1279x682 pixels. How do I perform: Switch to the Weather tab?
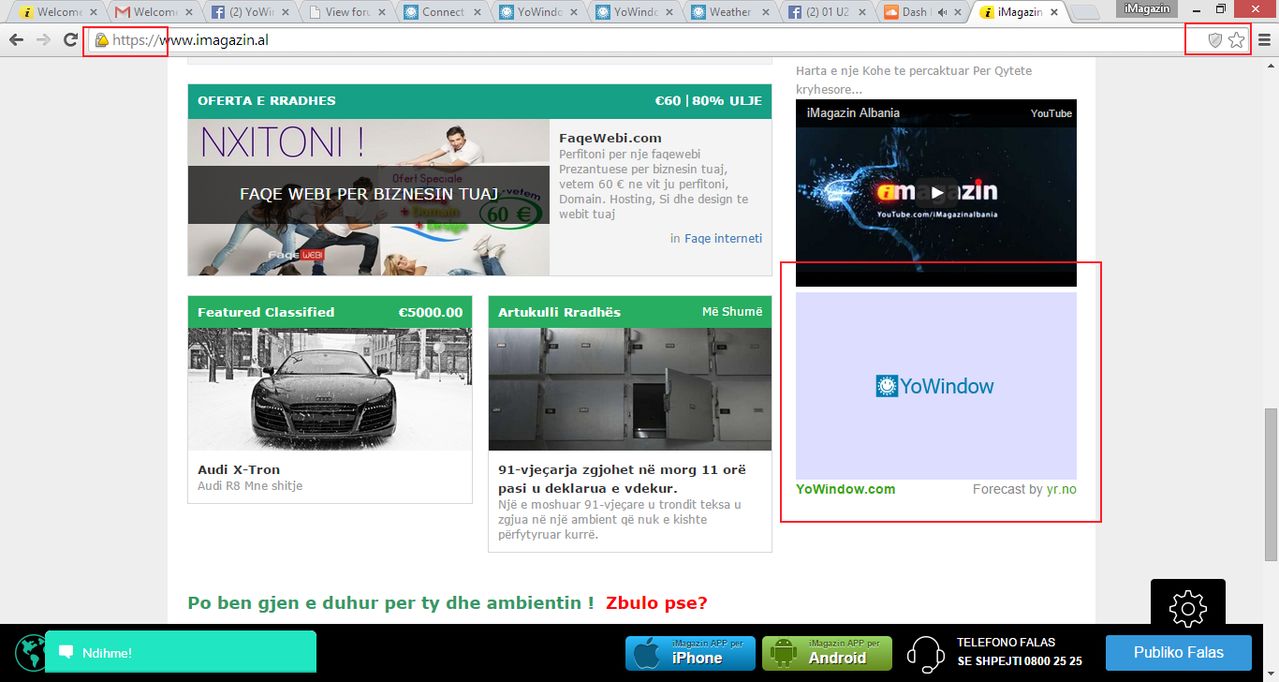point(729,12)
